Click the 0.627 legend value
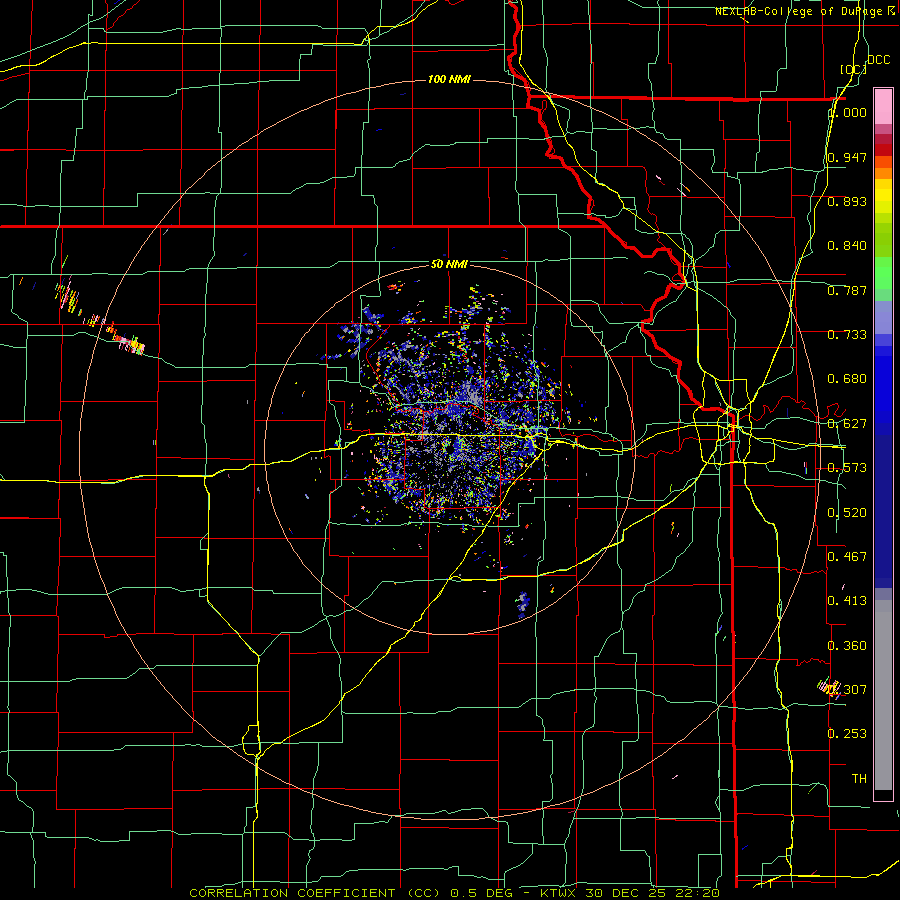Image resolution: width=900 pixels, height=900 pixels. [x=847, y=424]
